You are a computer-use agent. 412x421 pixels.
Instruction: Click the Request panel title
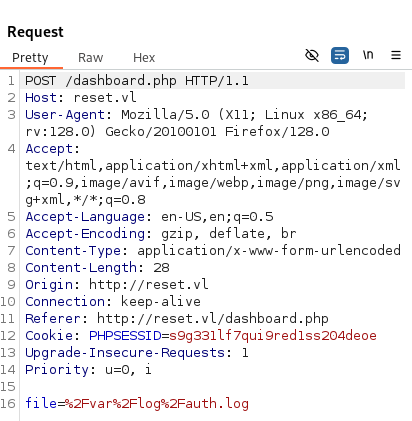click(35, 32)
